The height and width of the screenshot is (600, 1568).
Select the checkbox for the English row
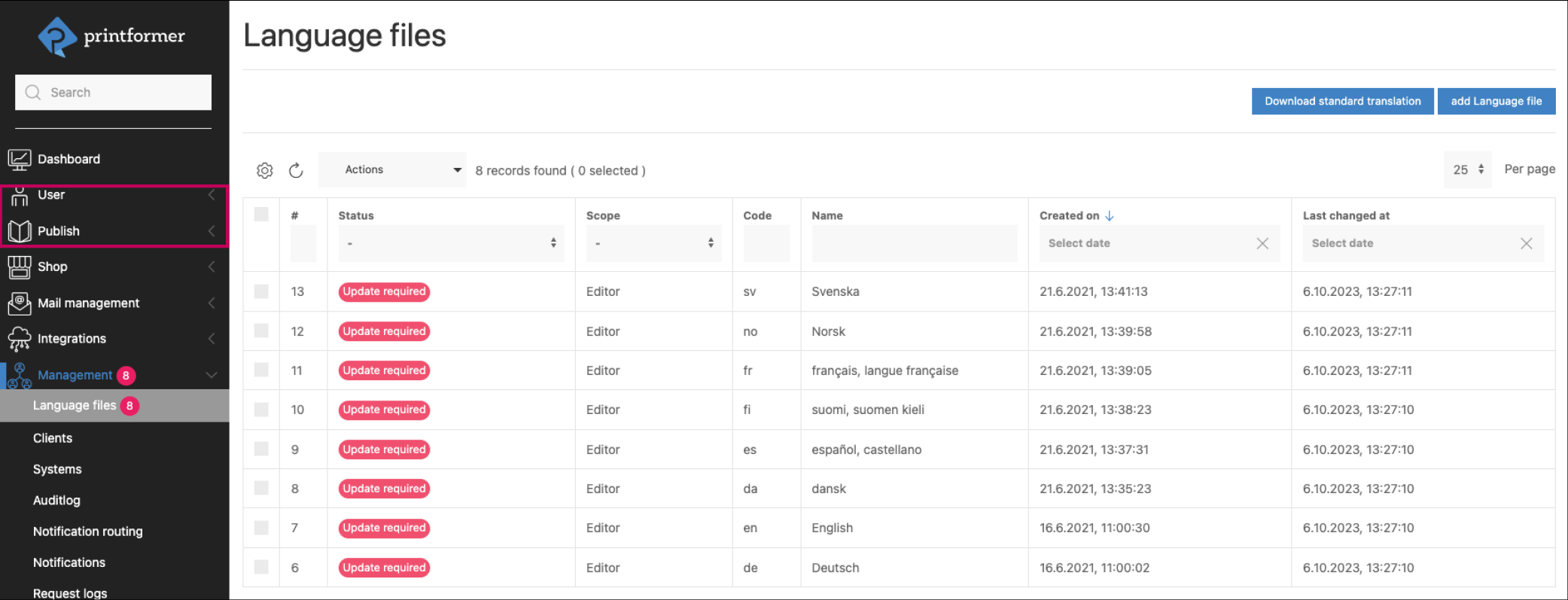[261, 528]
